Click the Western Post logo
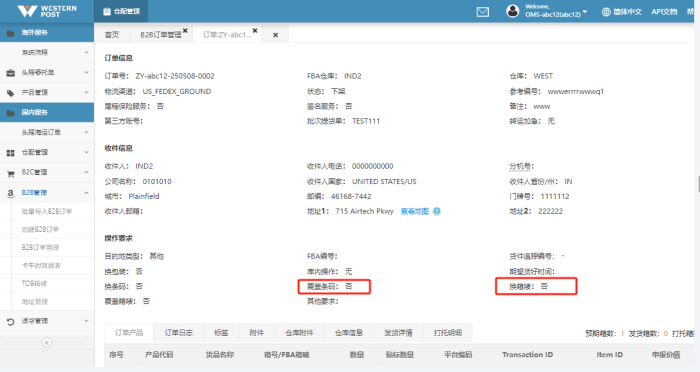Image resolution: width=700 pixels, height=372 pixels. (47, 11)
